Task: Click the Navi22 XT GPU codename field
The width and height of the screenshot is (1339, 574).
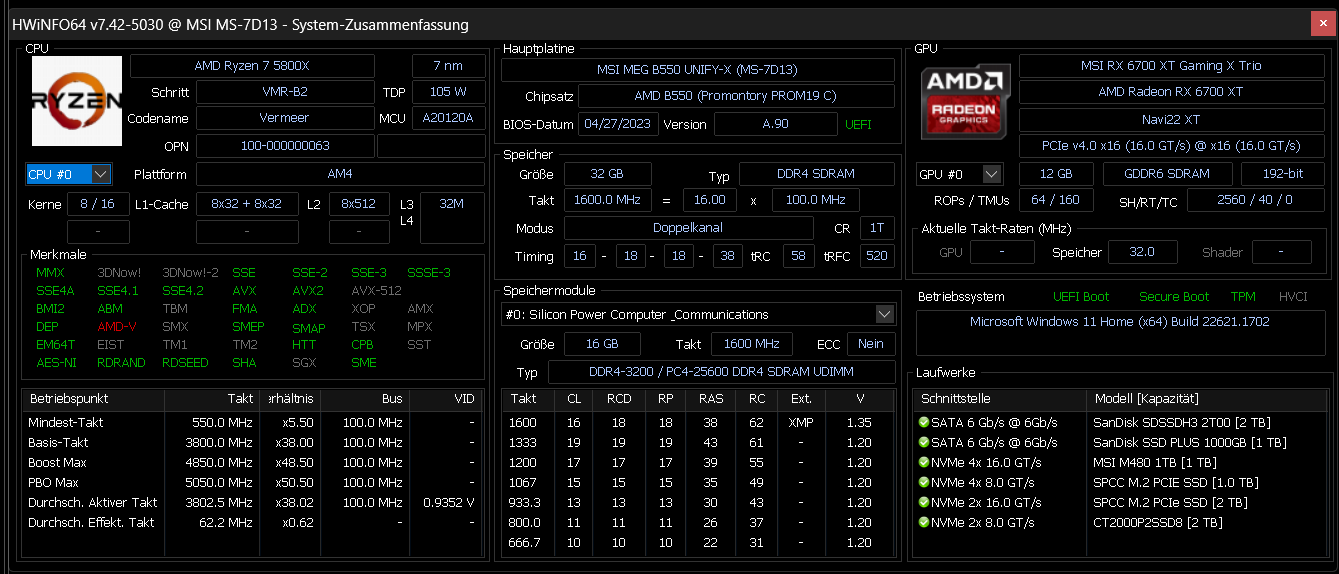Action: [1171, 120]
